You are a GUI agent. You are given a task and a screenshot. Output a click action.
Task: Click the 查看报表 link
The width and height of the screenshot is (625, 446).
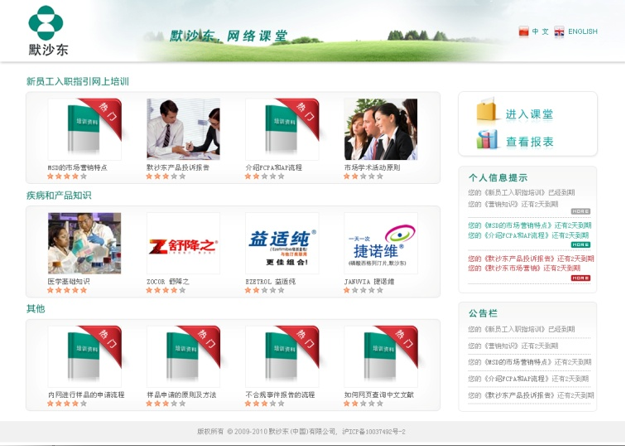(529, 142)
